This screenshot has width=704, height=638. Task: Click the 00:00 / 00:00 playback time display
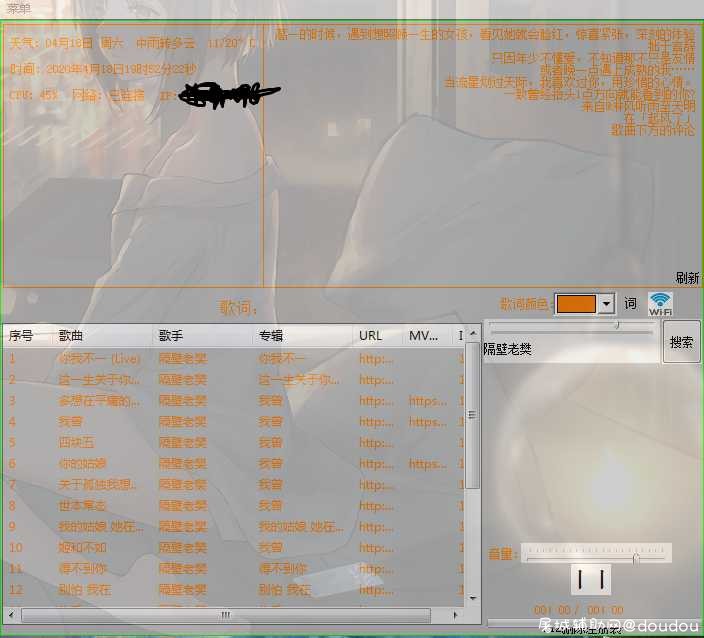pos(578,610)
